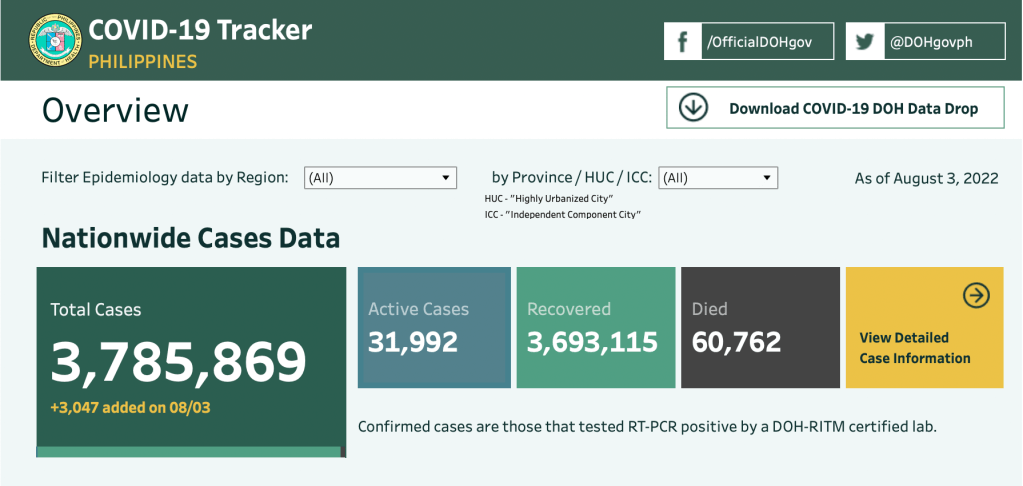1023x486 pixels.
Task: Click the Overview page heading
Action: pyautogui.click(x=115, y=110)
